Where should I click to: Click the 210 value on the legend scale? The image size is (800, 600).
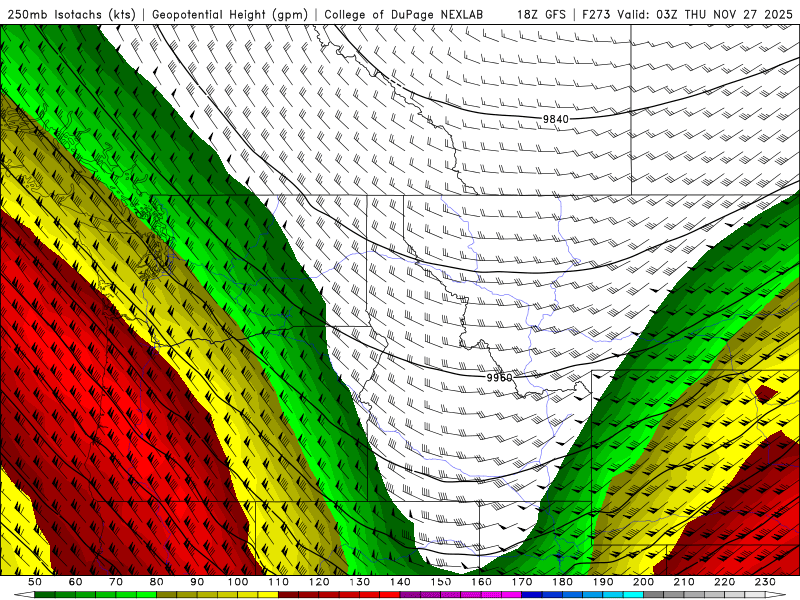pyautogui.click(x=684, y=582)
